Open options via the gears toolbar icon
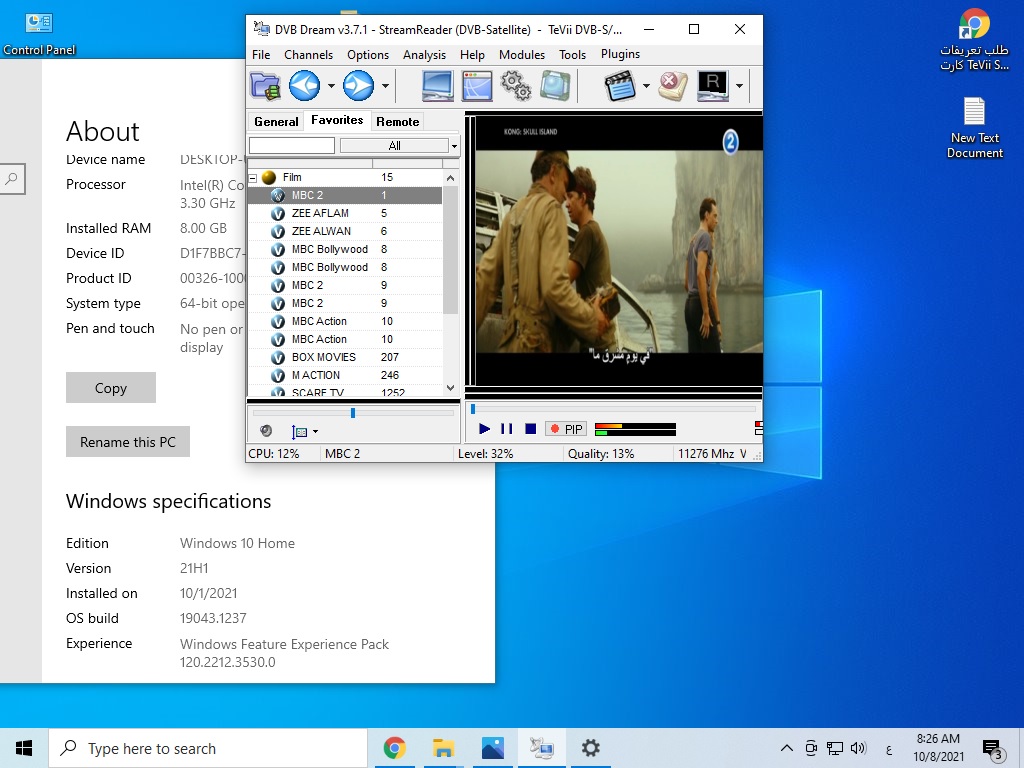This screenshot has width=1024, height=768. 516,86
